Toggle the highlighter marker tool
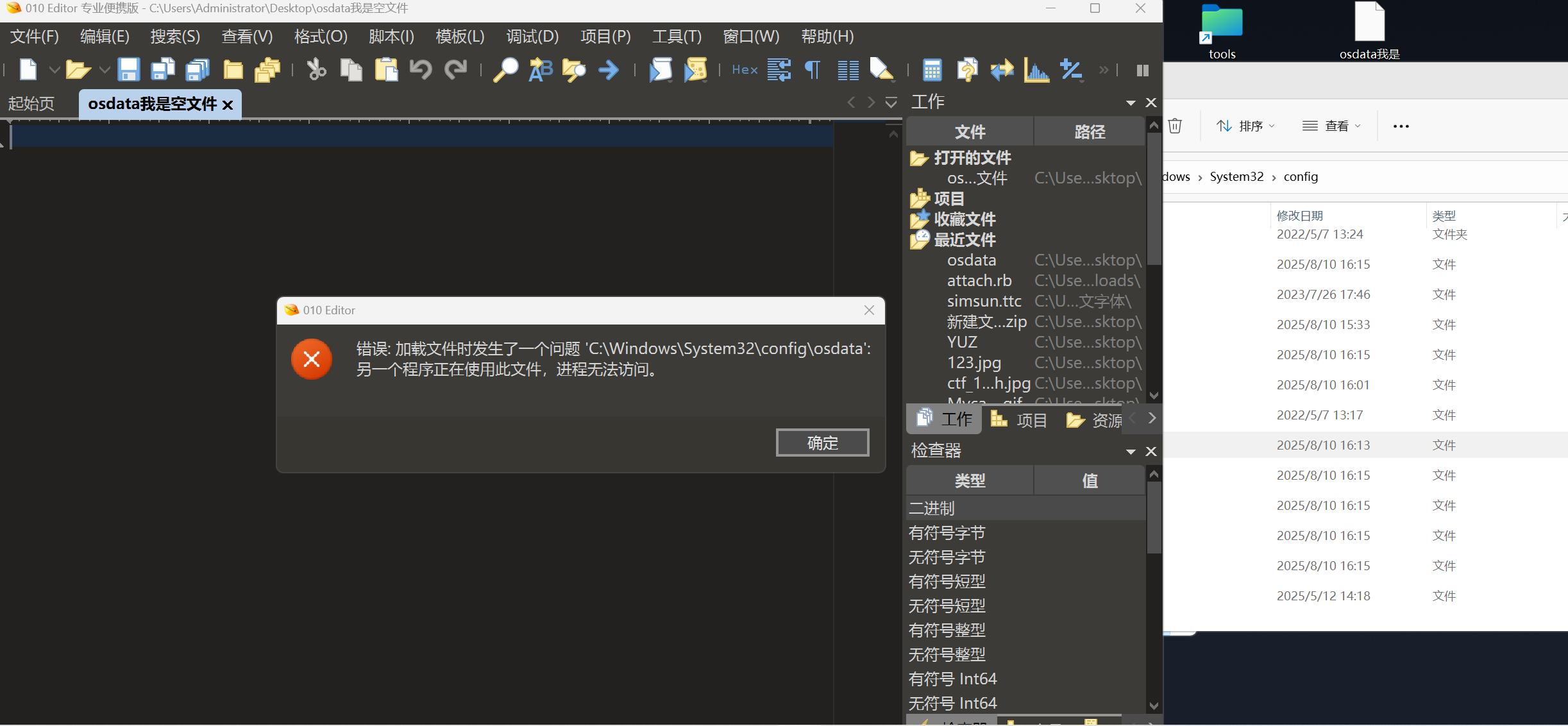This screenshot has height=726, width=1568. [882, 69]
